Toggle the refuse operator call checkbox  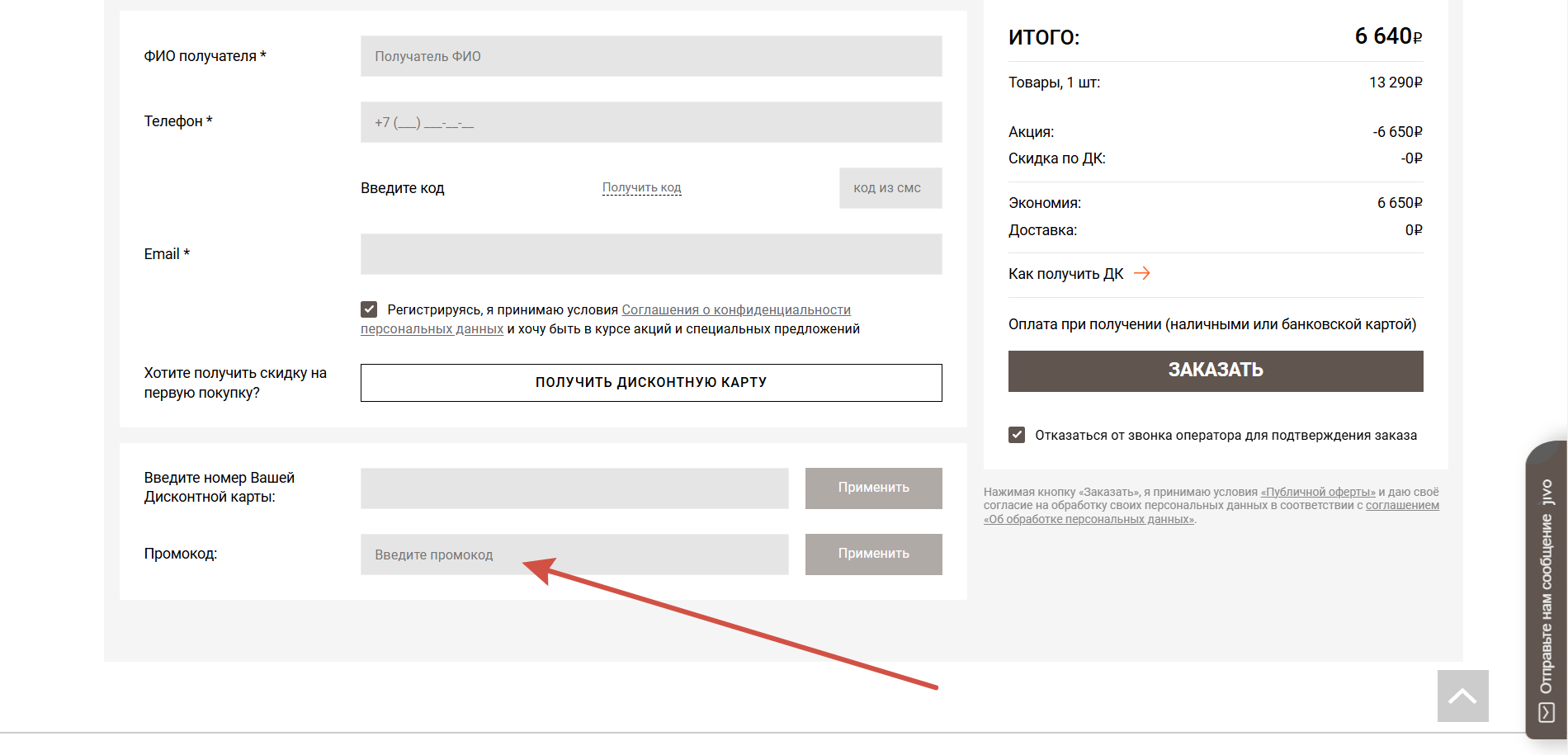click(1017, 435)
